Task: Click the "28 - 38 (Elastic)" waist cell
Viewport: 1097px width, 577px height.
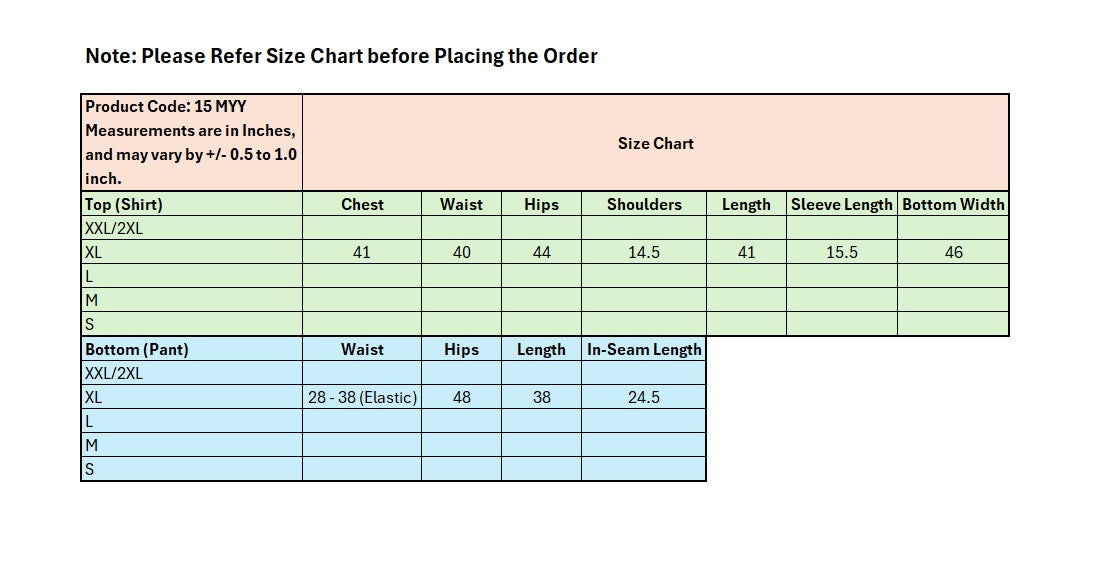Action: pyautogui.click(x=362, y=397)
